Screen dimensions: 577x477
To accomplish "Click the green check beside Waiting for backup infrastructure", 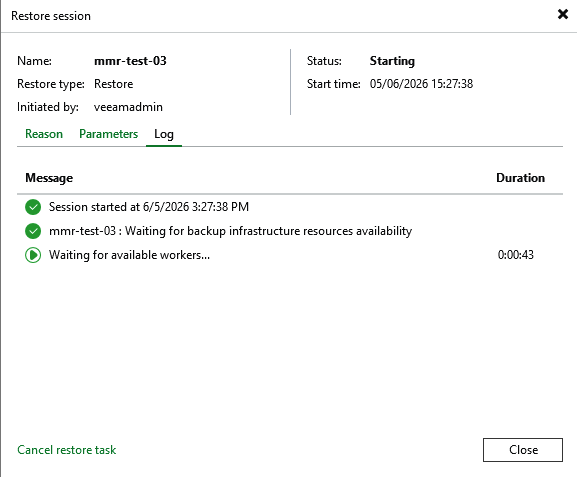I will click(x=33, y=231).
